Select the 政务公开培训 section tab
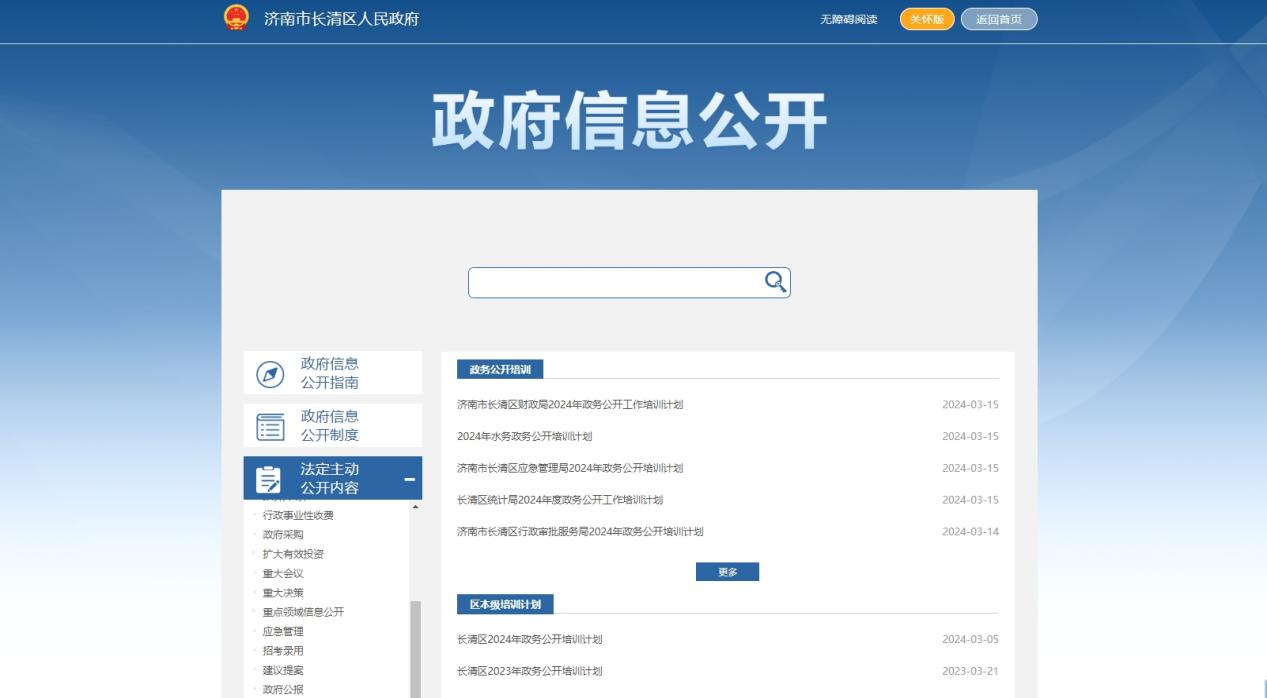The width and height of the screenshot is (1267, 698). (500, 369)
